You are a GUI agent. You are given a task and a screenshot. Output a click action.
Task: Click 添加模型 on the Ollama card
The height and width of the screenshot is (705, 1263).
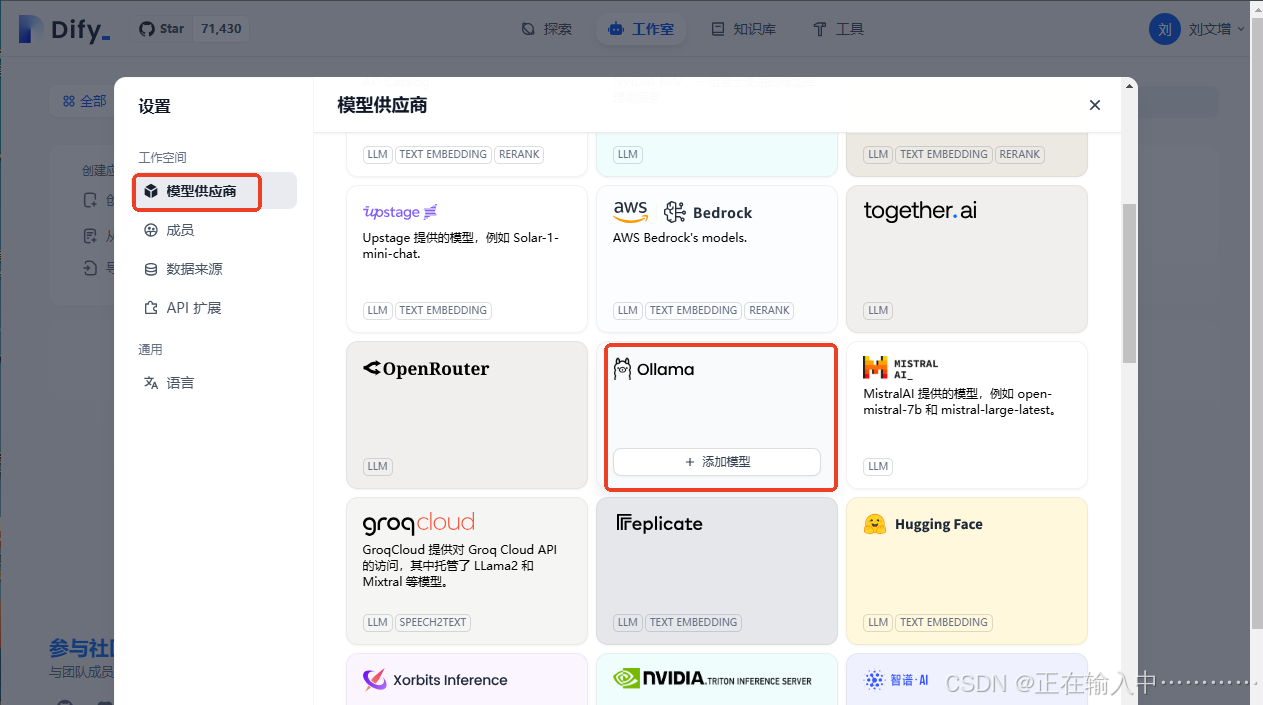coord(717,462)
